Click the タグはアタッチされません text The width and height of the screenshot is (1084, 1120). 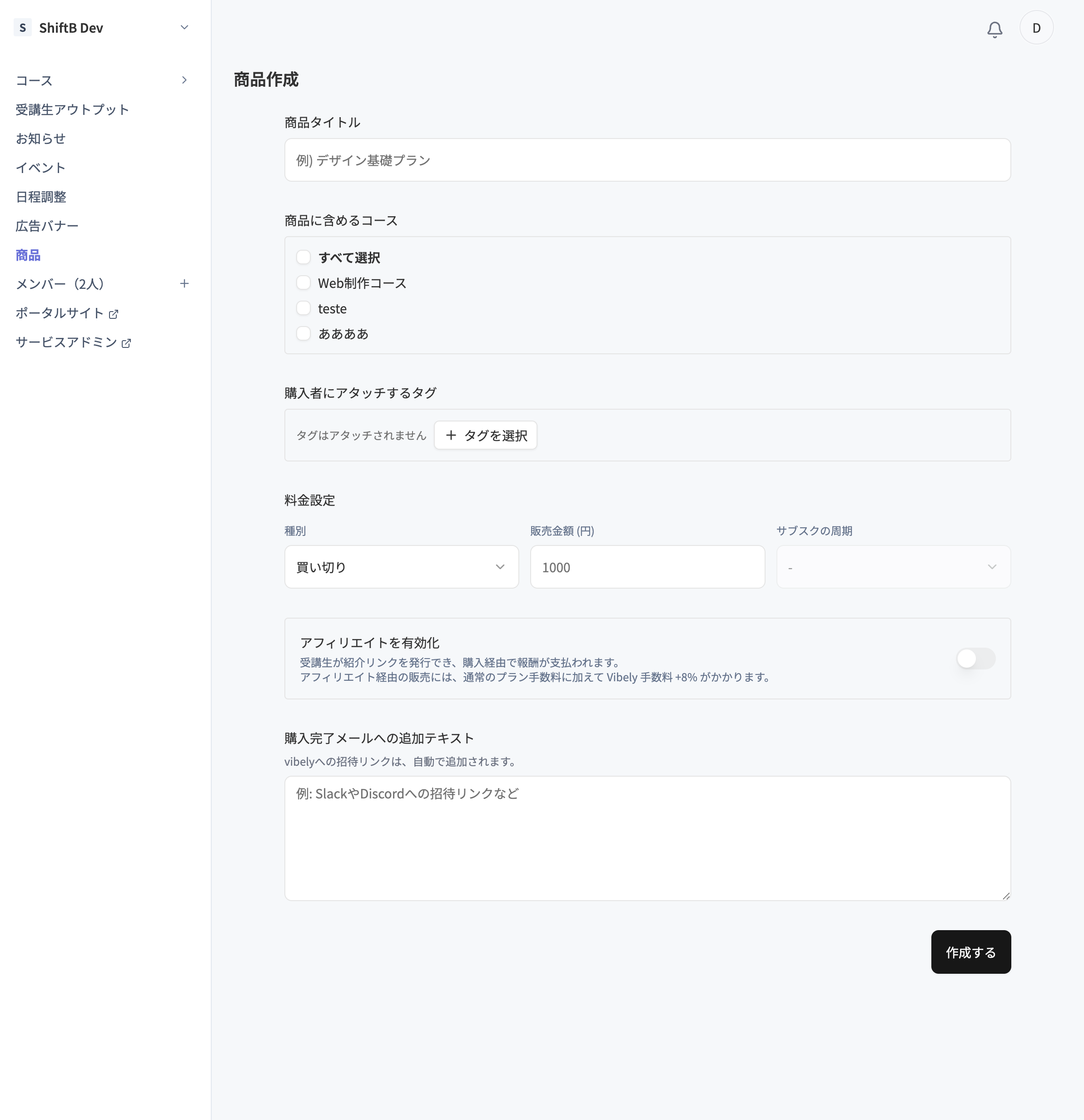coord(361,436)
